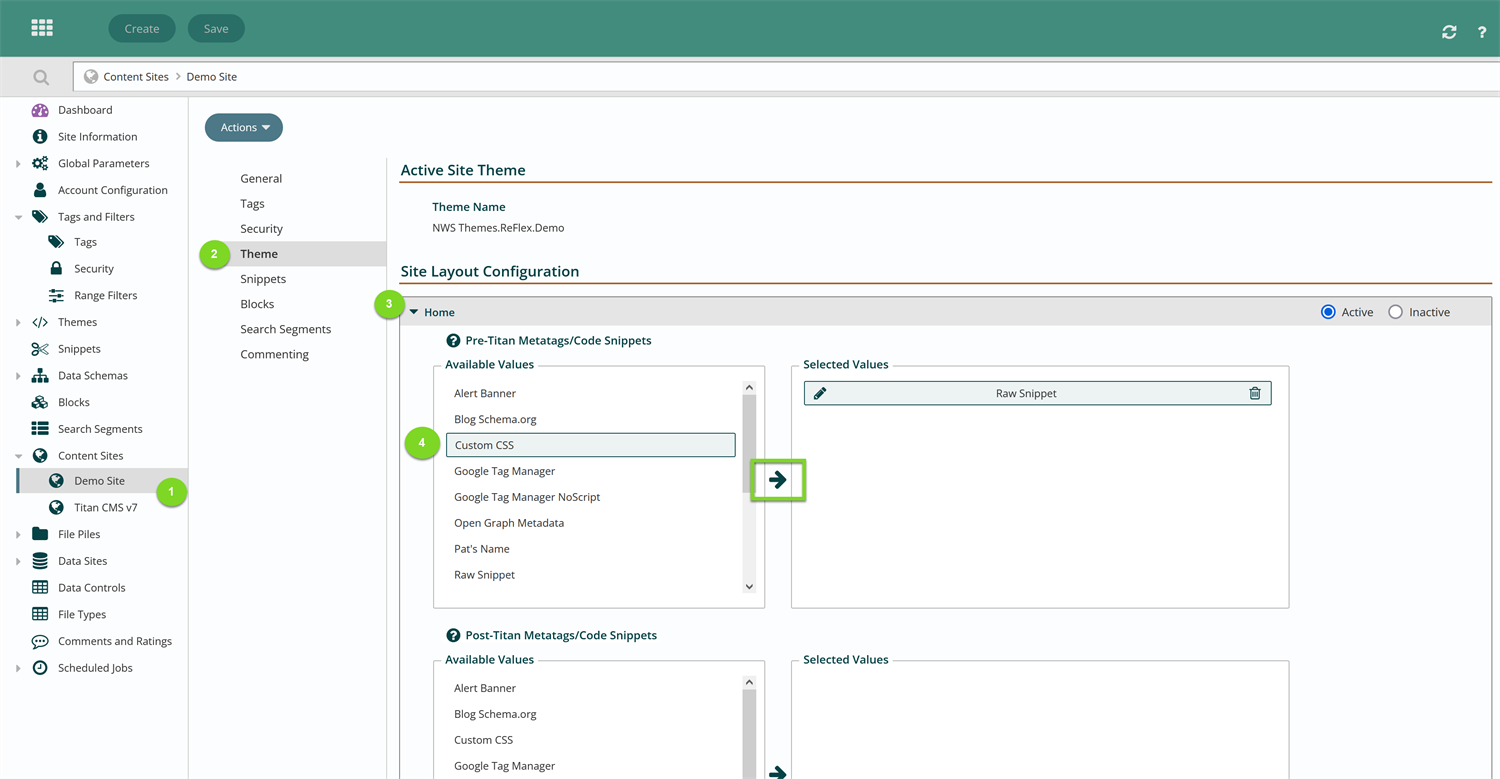Viewport: 1500px width, 779px height.
Task: Switch to Search Segments settings tab
Action: click(x=285, y=329)
